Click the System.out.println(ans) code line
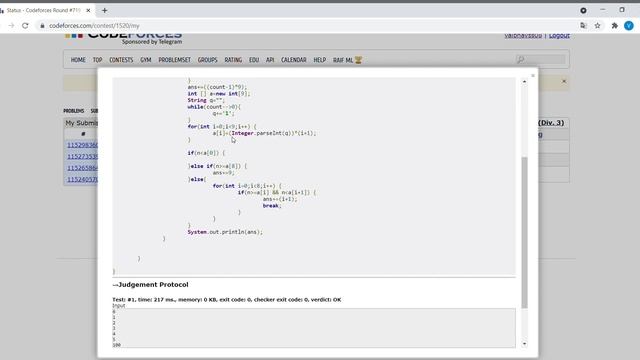The width and height of the screenshot is (640, 360). click(225, 232)
